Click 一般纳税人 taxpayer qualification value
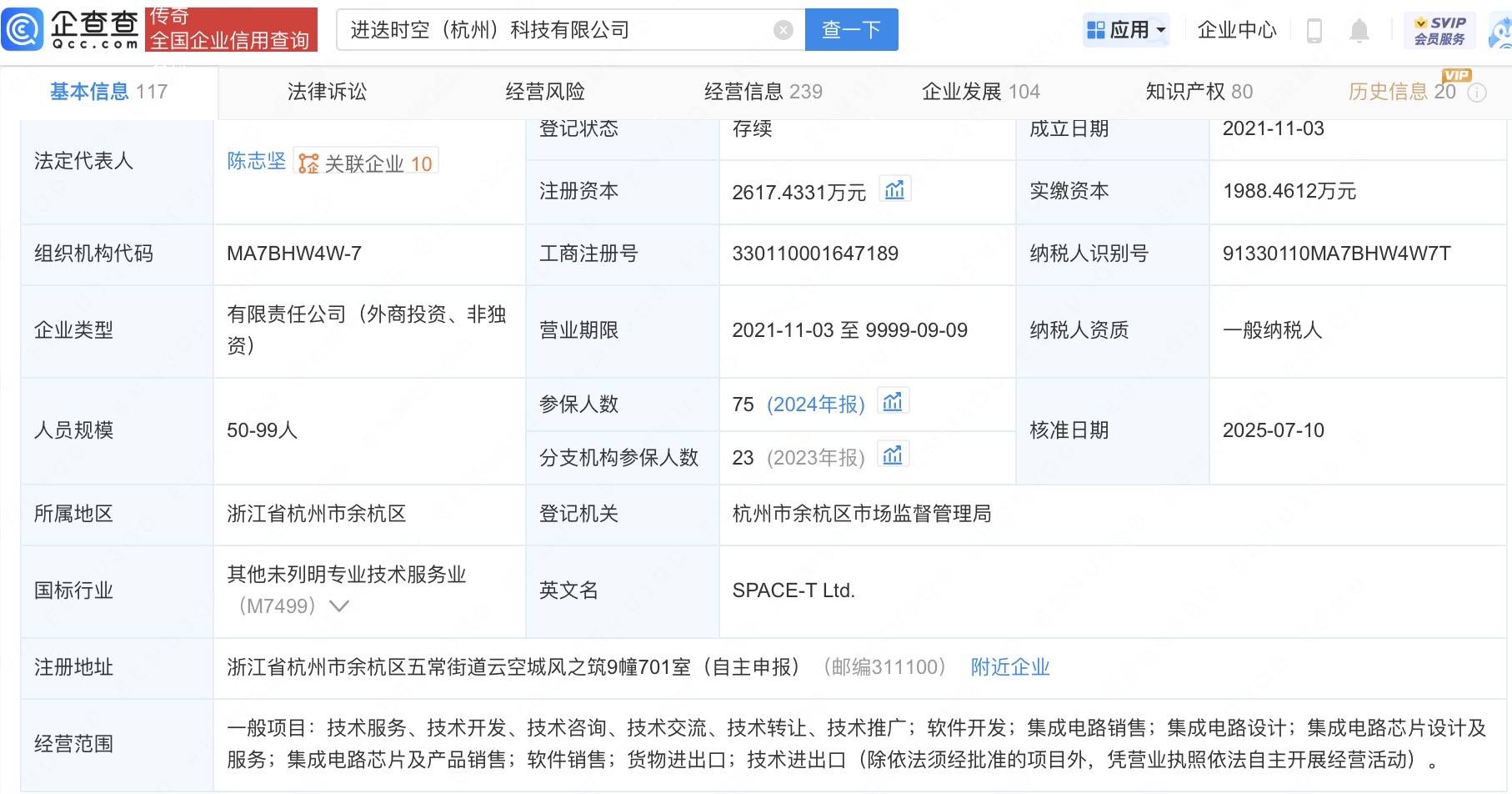The width and height of the screenshot is (1512, 794). pos(1273,330)
